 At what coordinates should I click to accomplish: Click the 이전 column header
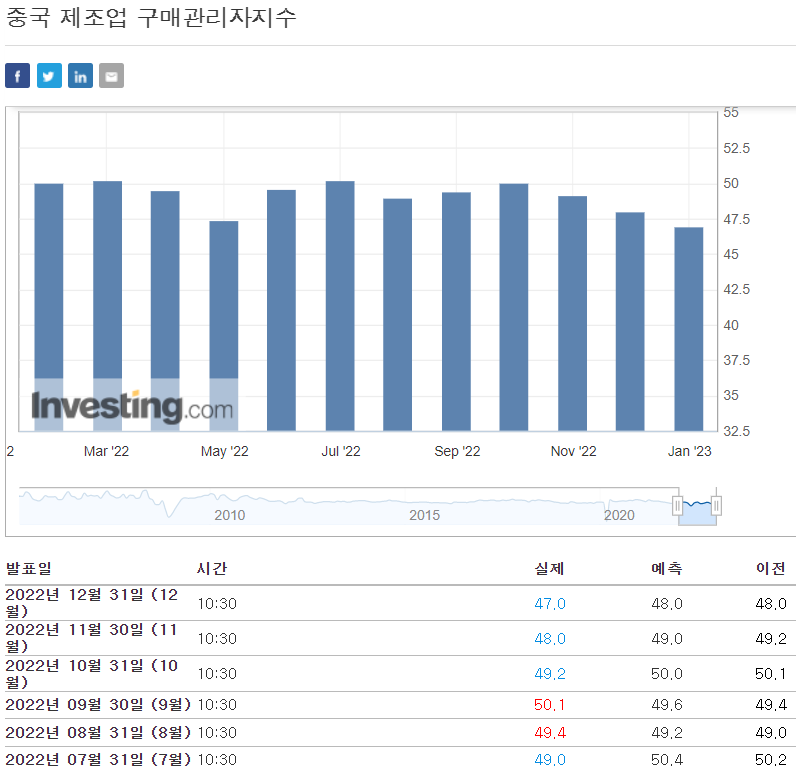tap(771, 568)
